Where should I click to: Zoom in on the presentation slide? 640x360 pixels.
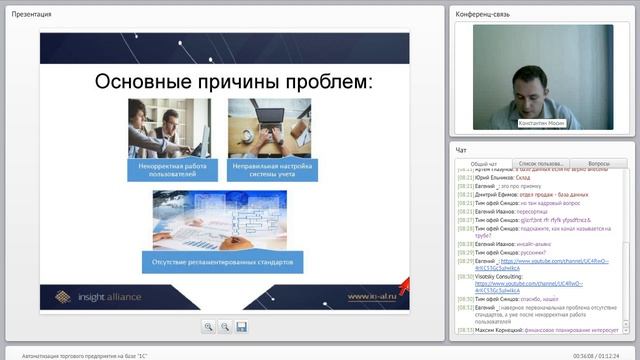pos(209,327)
